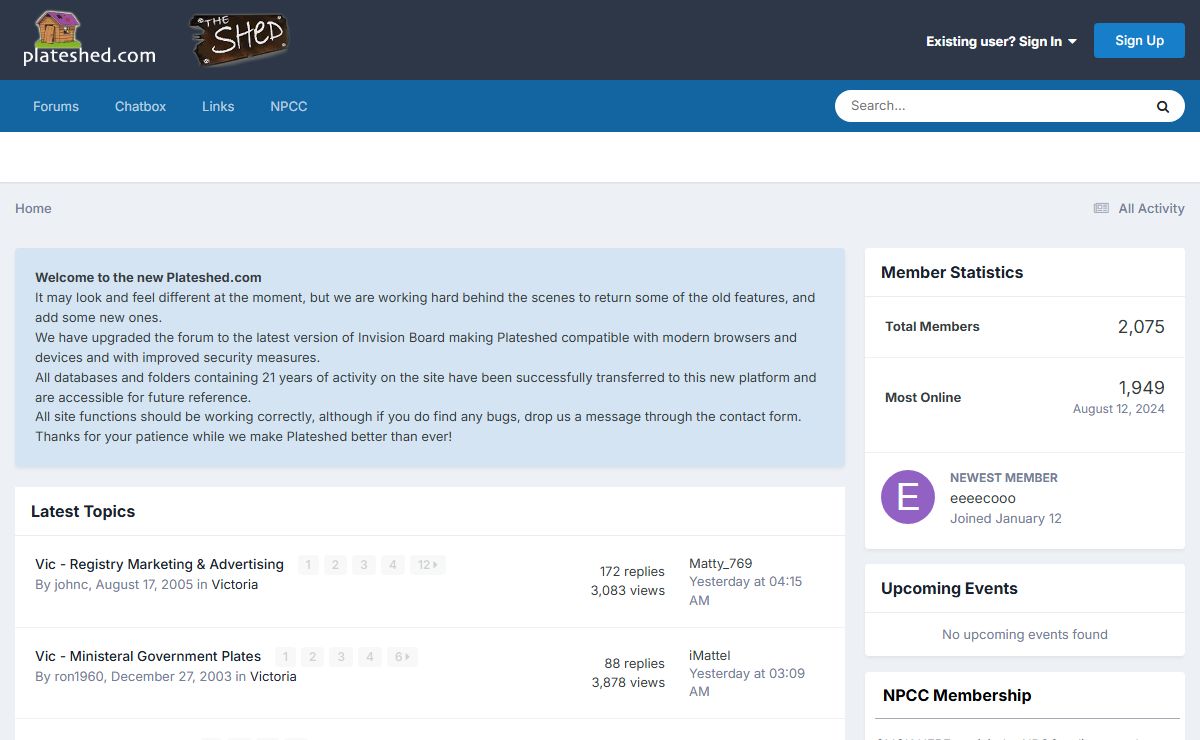Click the search magnifier icon
The height and width of the screenshot is (740, 1200).
(1162, 106)
